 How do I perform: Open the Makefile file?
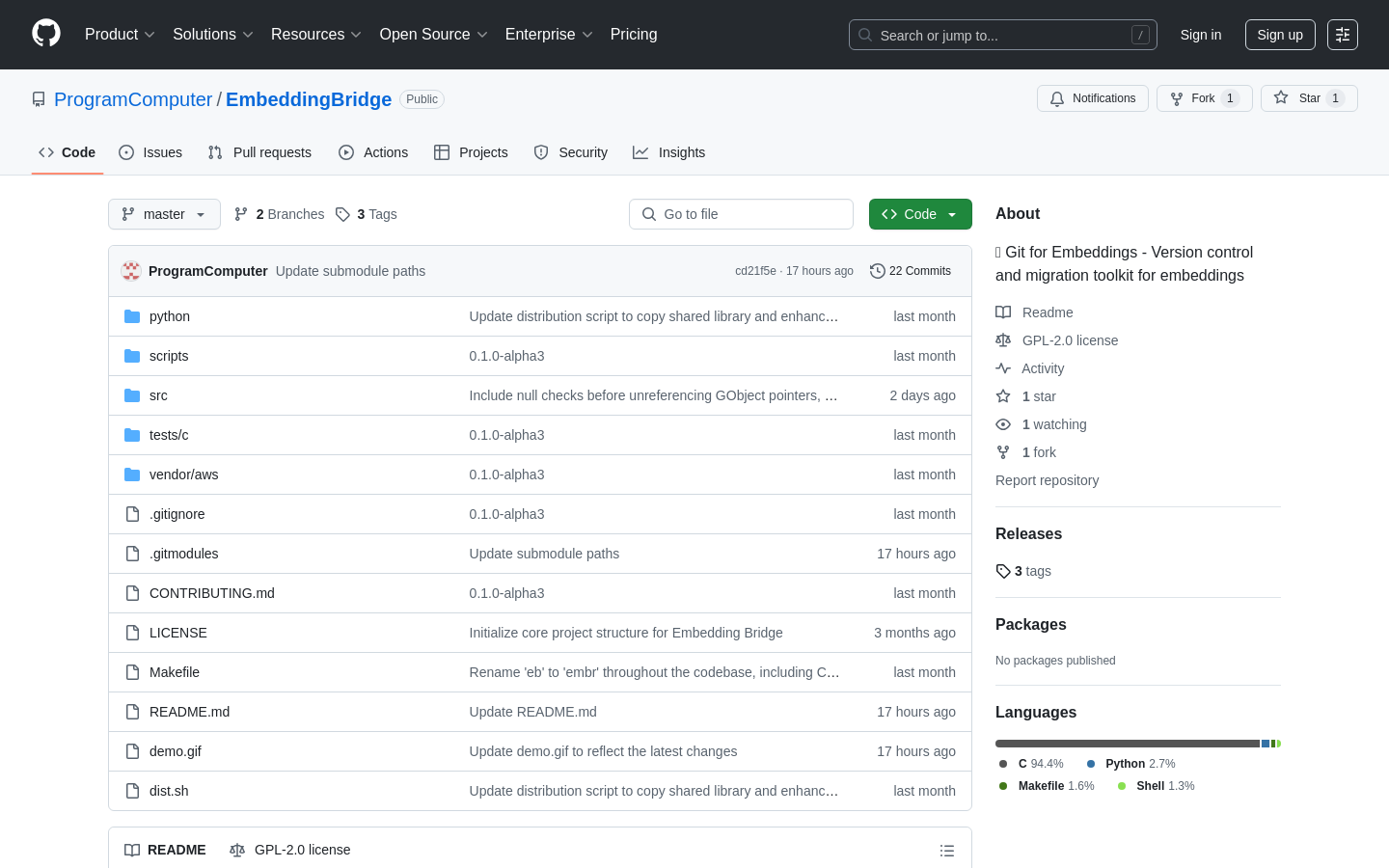pyautogui.click(x=175, y=672)
